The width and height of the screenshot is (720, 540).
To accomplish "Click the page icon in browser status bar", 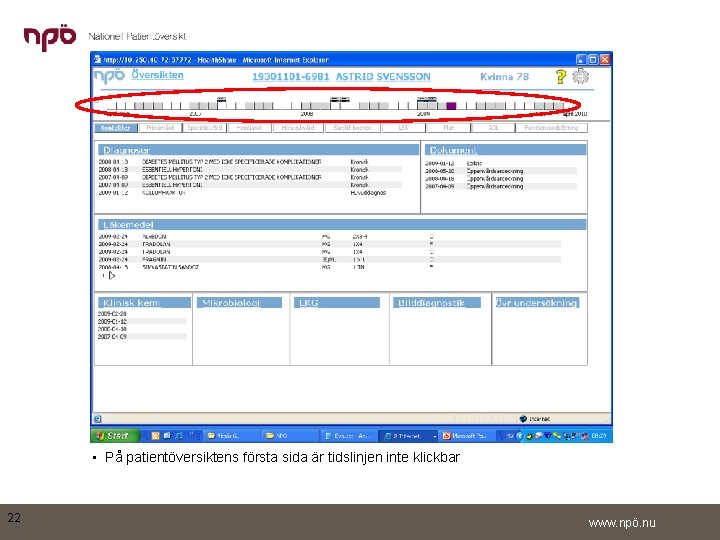I will (x=97, y=418).
